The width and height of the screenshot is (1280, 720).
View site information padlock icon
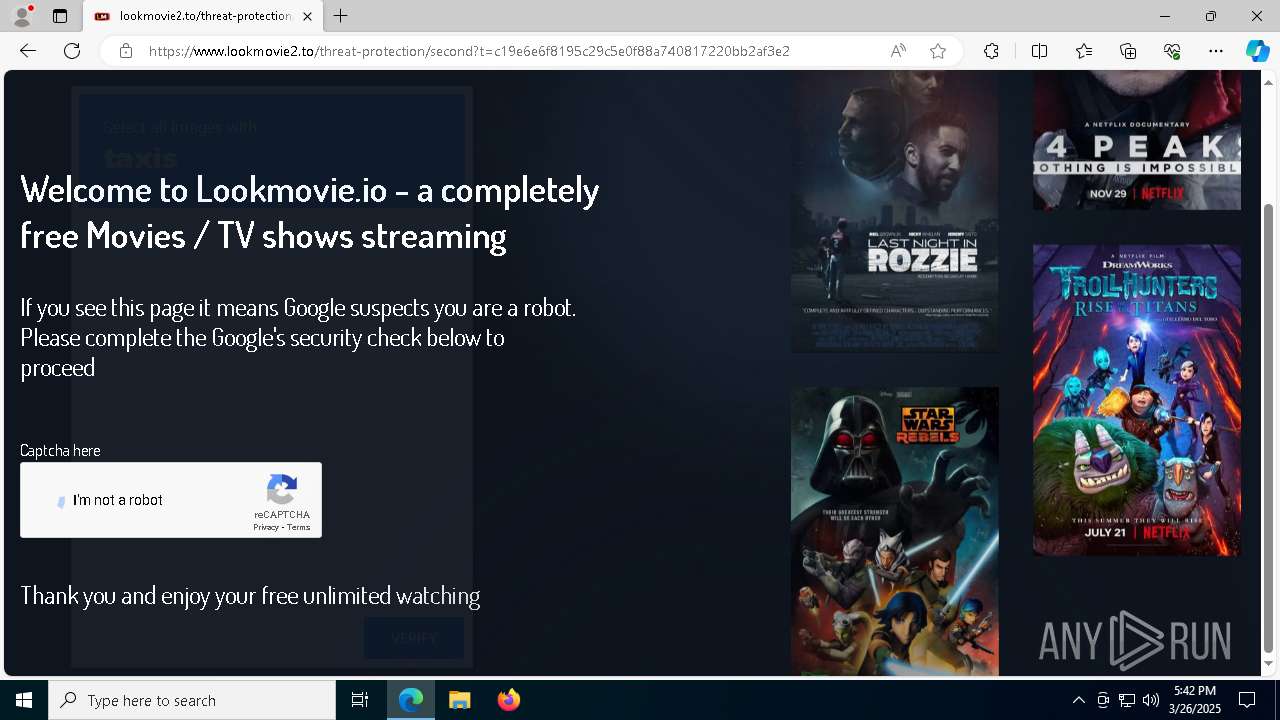[126, 51]
